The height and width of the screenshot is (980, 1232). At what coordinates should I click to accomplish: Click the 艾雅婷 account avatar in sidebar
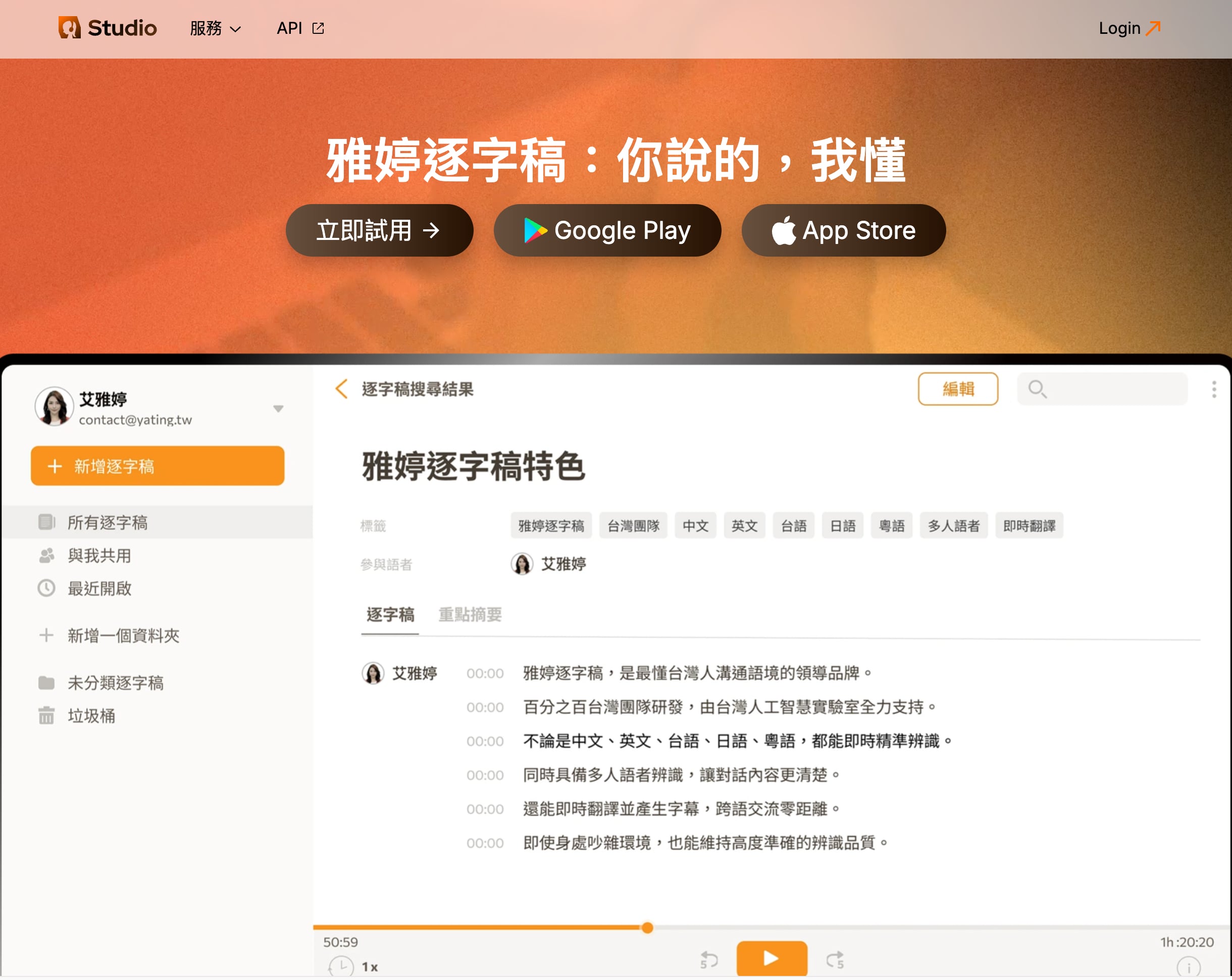tap(55, 407)
